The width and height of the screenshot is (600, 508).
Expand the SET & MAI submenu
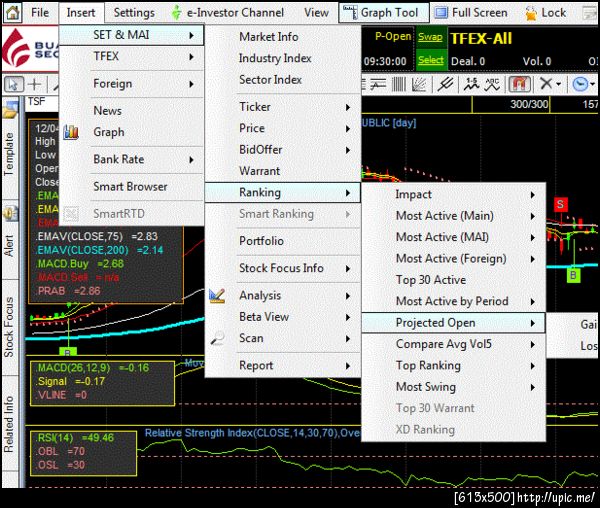pos(132,35)
